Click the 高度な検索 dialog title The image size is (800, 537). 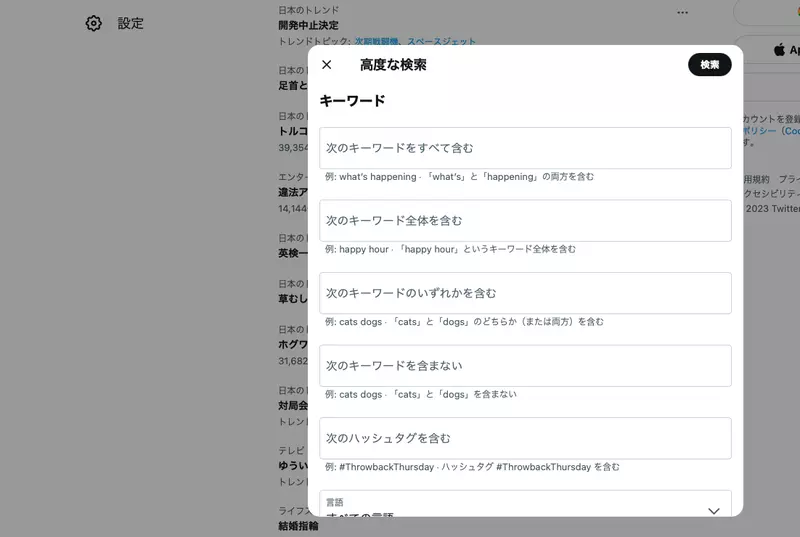point(393,65)
